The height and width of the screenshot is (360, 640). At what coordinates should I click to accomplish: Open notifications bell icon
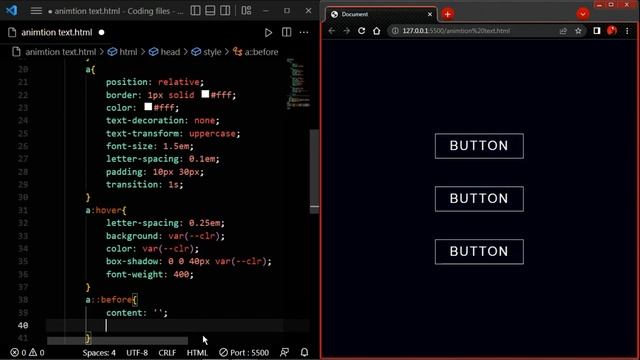[x=304, y=352]
